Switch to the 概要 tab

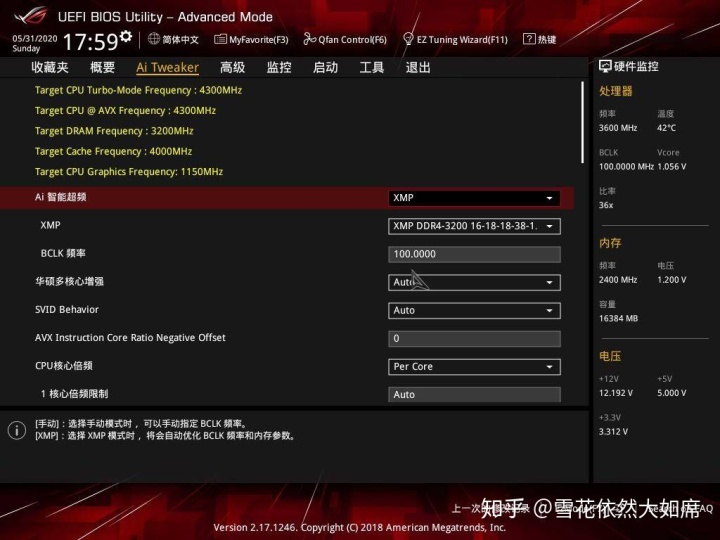[x=102, y=68]
